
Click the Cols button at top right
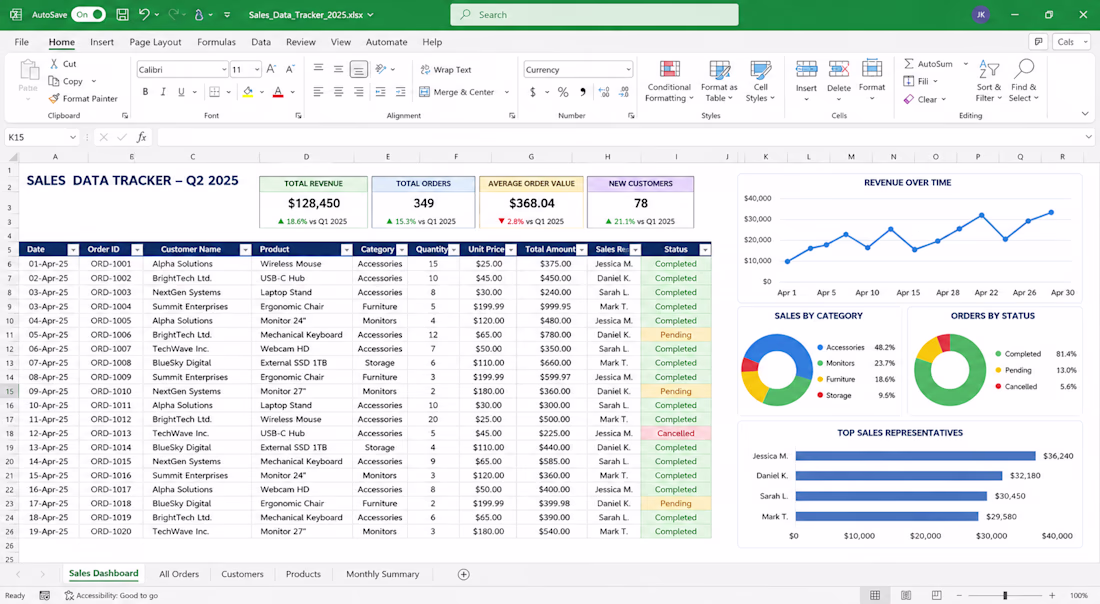pyautogui.click(x=1071, y=41)
